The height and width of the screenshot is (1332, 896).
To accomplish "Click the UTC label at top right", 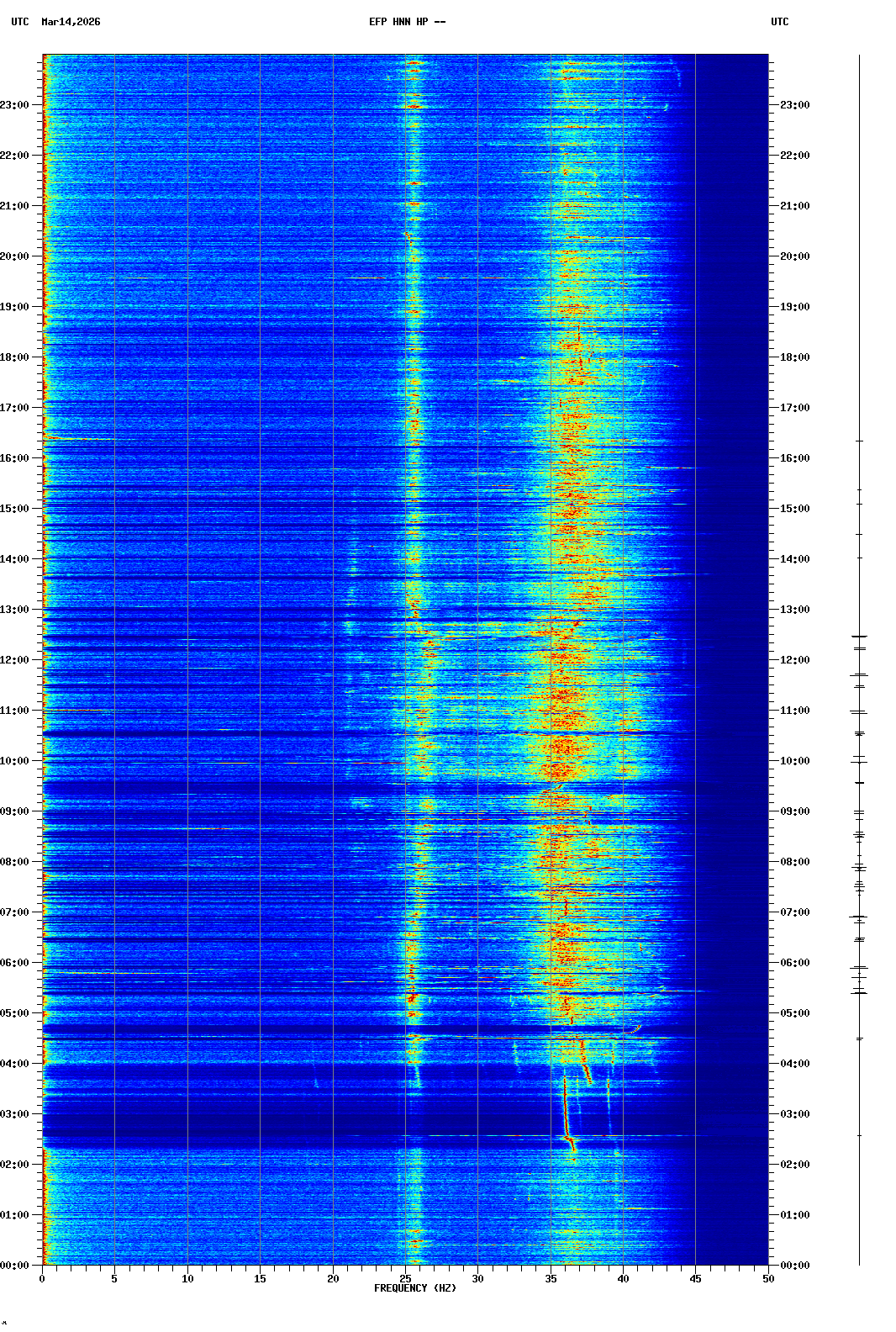I will (x=779, y=22).
